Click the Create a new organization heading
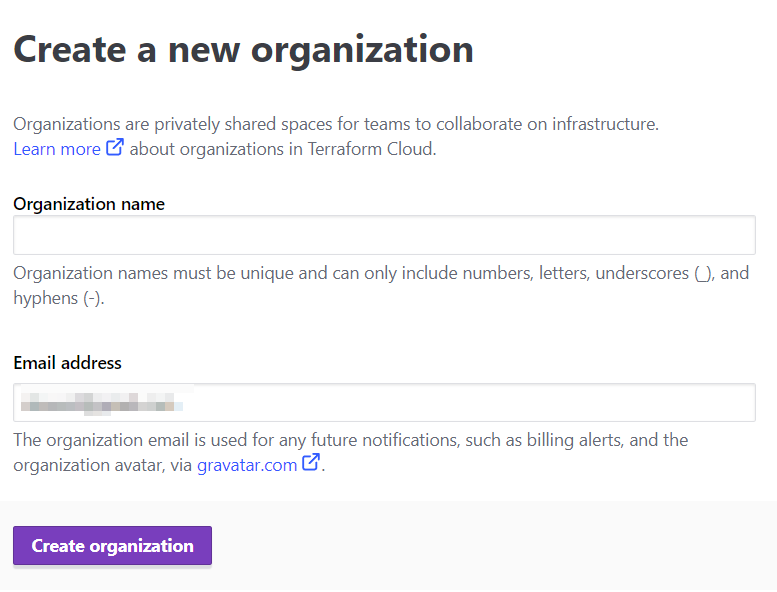This screenshot has height=592, width=777. [x=243, y=50]
